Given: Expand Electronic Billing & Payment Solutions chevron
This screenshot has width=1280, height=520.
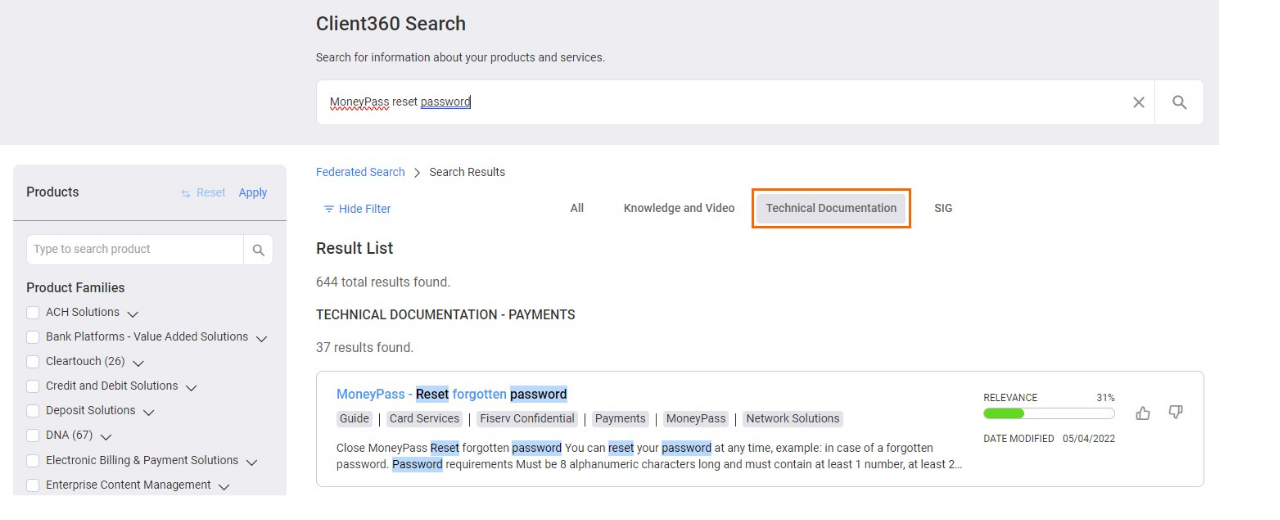Looking at the screenshot, I should [x=251, y=462].
